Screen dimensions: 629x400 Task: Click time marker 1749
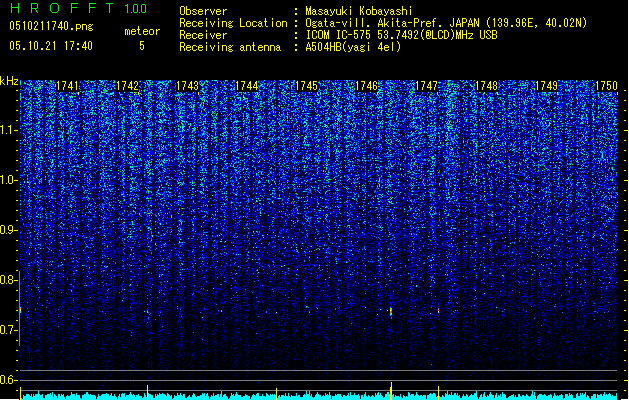(x=546, y=86)
